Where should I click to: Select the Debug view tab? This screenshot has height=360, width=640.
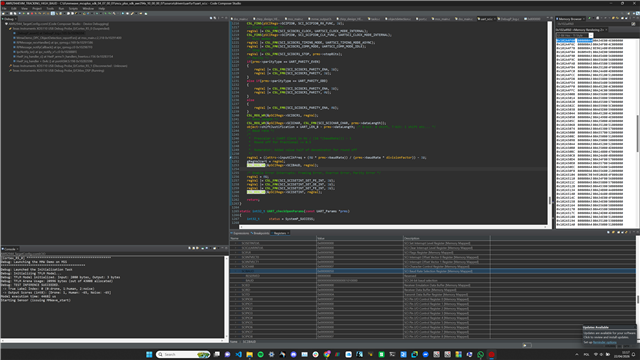click(x=8, y=19)
